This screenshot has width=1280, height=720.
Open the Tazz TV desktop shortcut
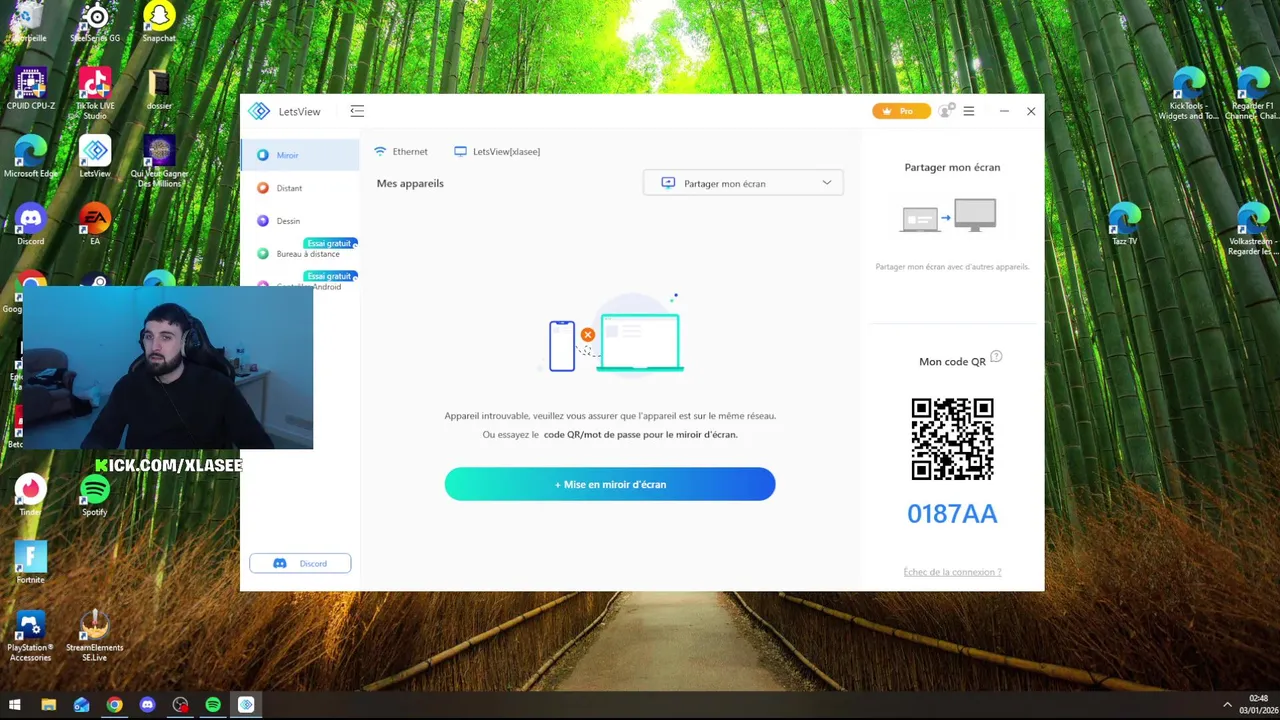click(x=1124, y=225)
